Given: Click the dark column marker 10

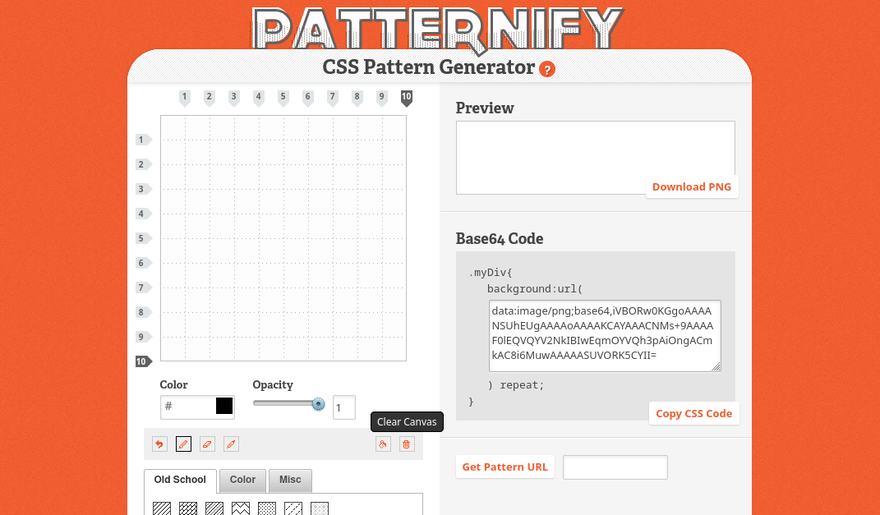Looking at the screenshot, I should click(x=406, y=98).
